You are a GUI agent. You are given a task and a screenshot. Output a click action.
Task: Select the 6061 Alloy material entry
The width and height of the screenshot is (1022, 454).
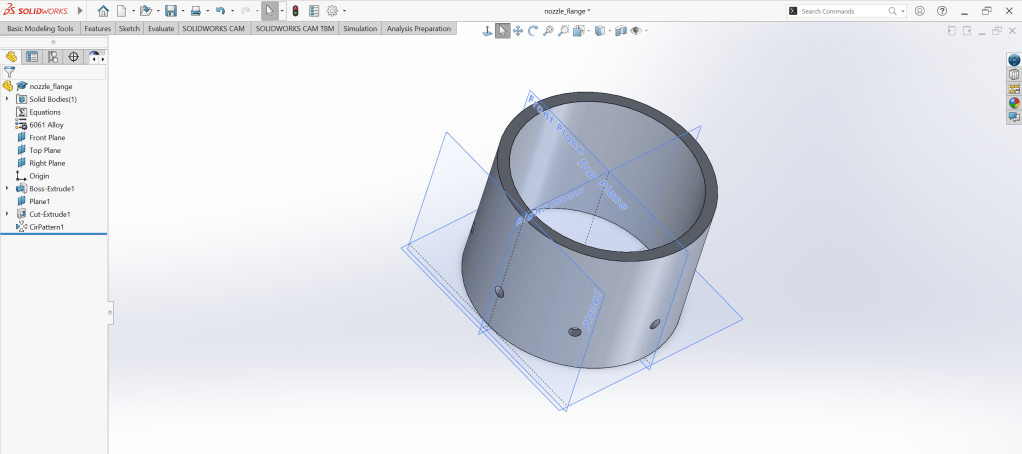click(46, 125)
